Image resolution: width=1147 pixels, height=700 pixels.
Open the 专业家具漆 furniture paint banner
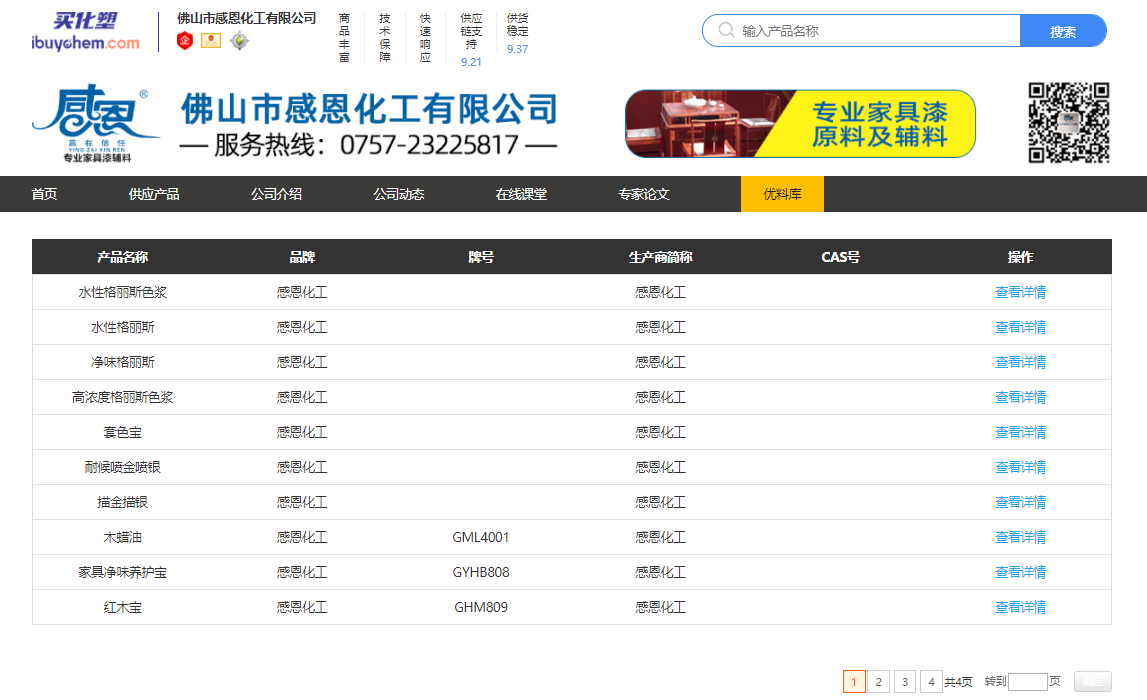[x=800, y=123]
